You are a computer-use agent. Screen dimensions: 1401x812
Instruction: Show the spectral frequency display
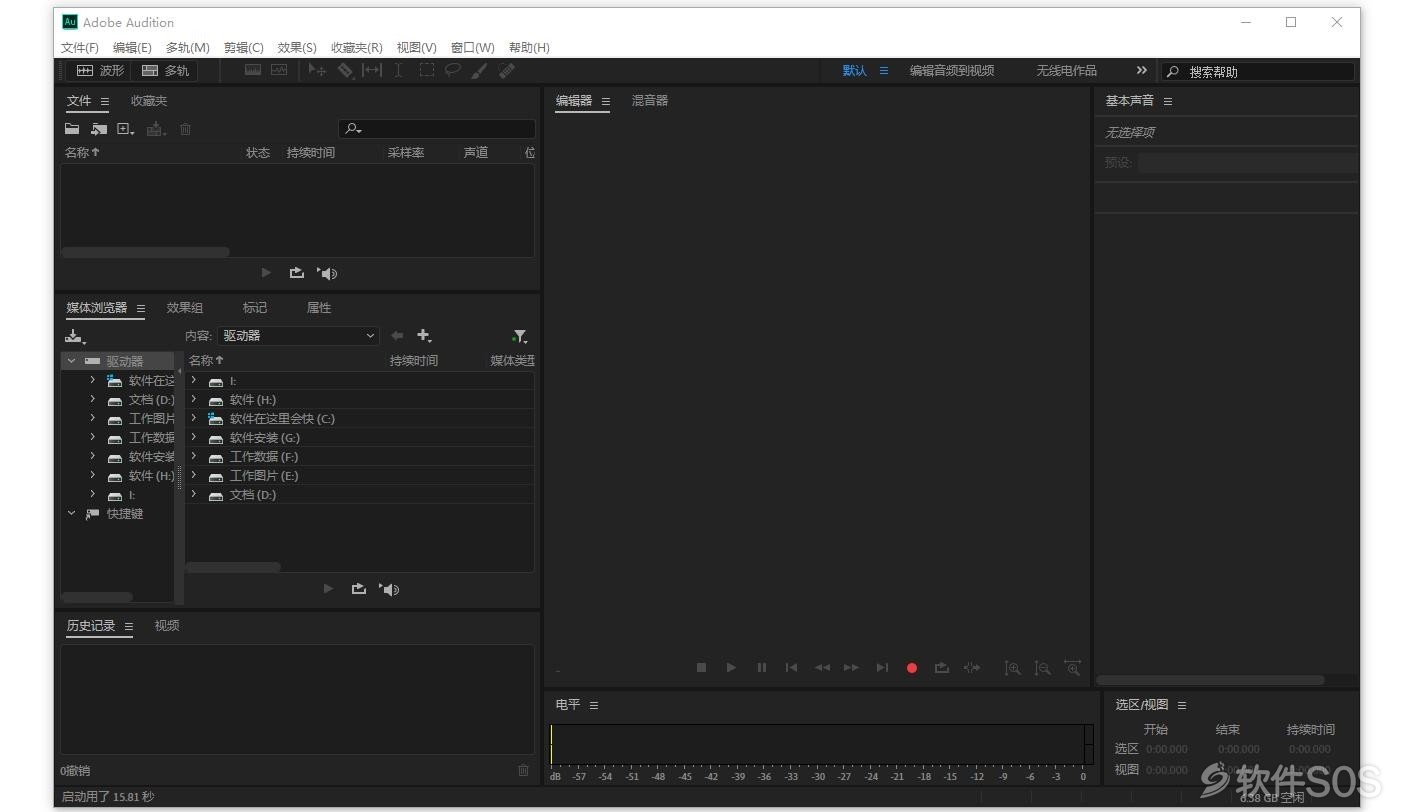pyautogui.click(x=253, y=71)
